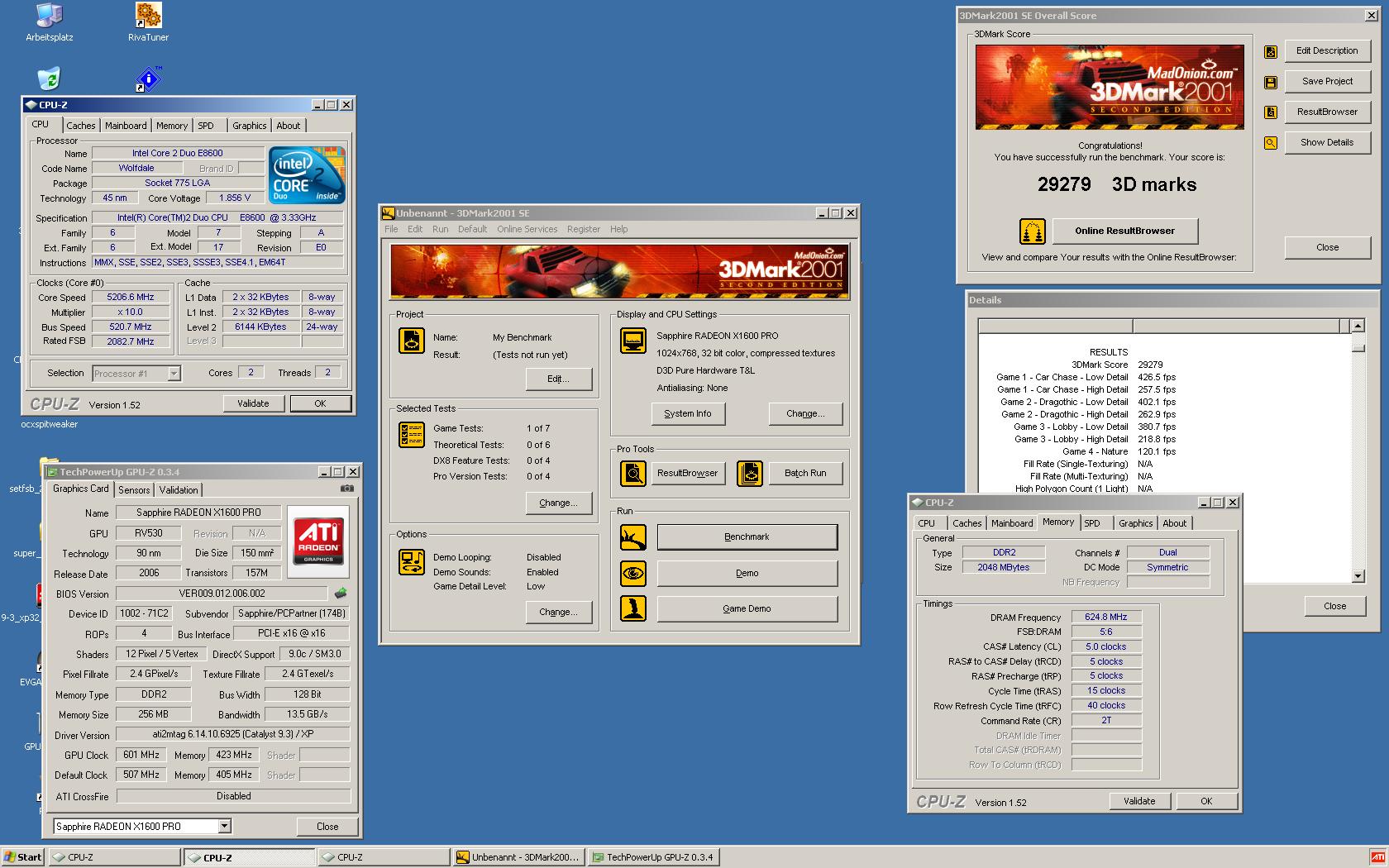
Task: Click the Game Demo joystick icon
Action: pos(633,608)
